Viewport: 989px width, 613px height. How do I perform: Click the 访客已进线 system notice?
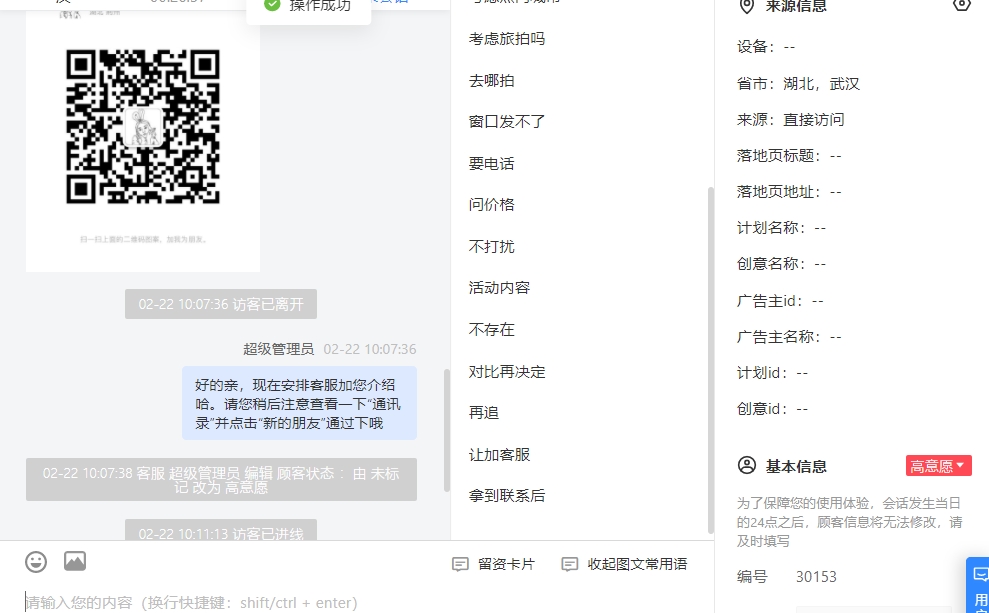(x=221, y=531)
